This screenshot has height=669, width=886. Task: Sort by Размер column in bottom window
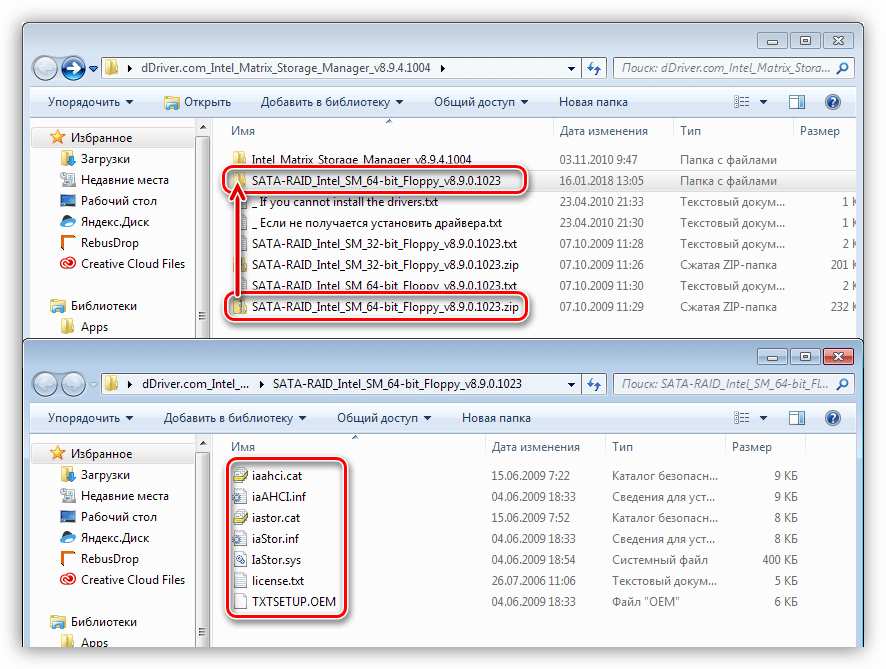[751, 447]
